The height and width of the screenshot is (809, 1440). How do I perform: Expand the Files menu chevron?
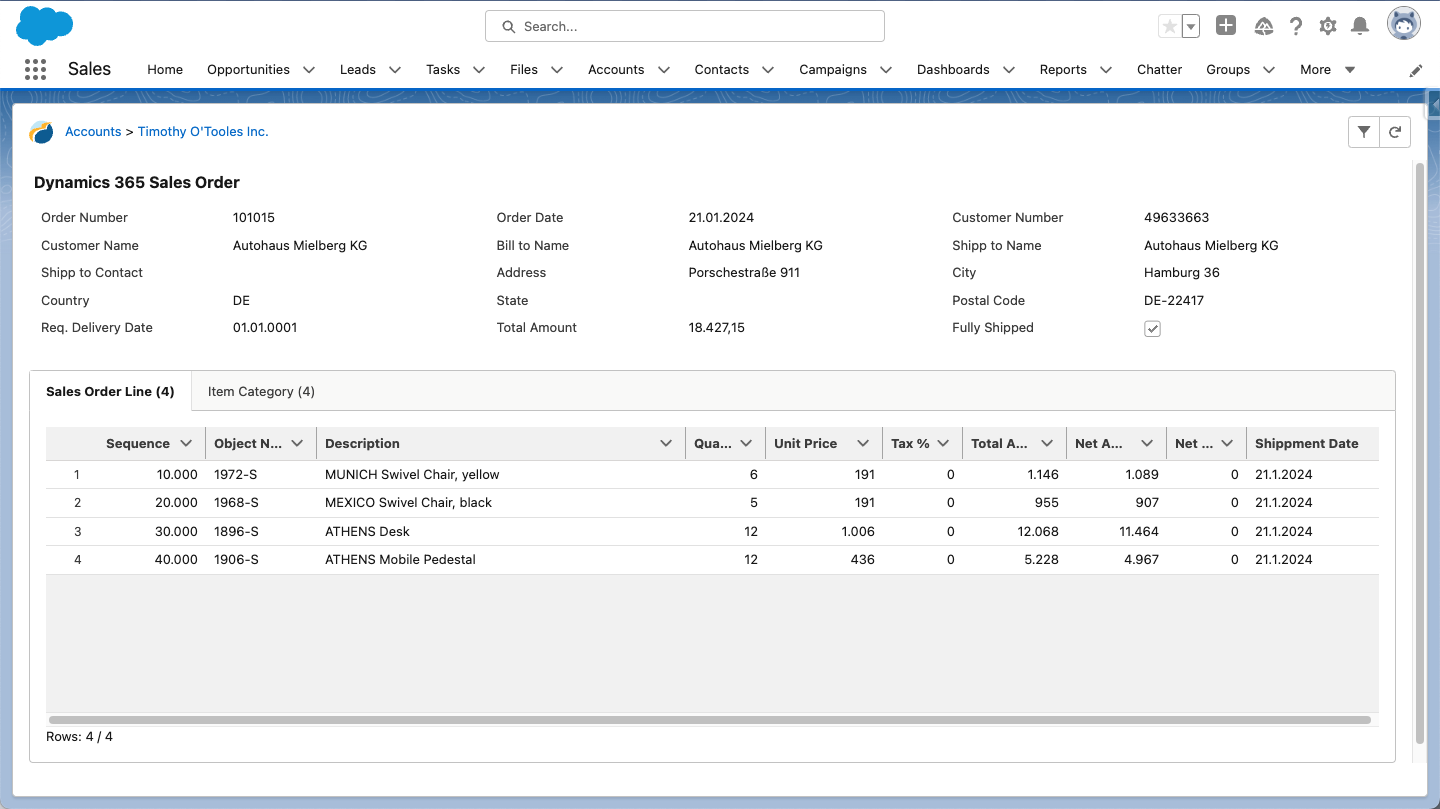pos(557,70)
